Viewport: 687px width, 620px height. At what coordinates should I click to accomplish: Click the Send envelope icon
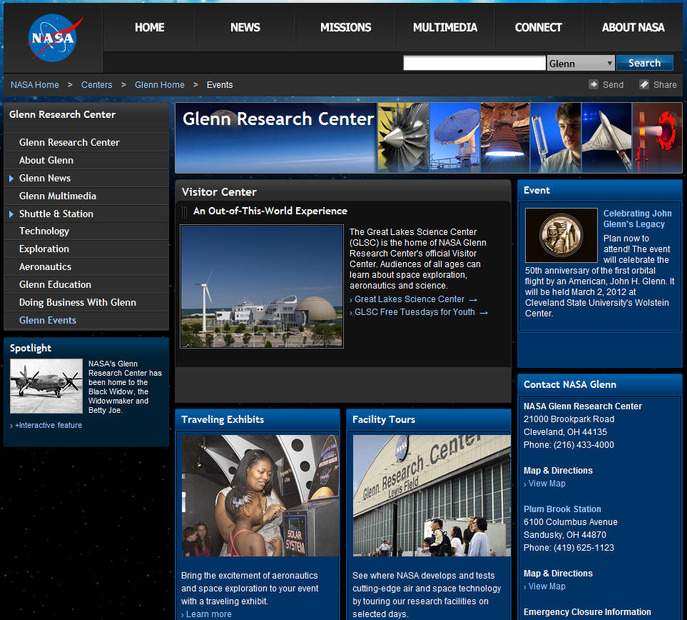[593, 84]
